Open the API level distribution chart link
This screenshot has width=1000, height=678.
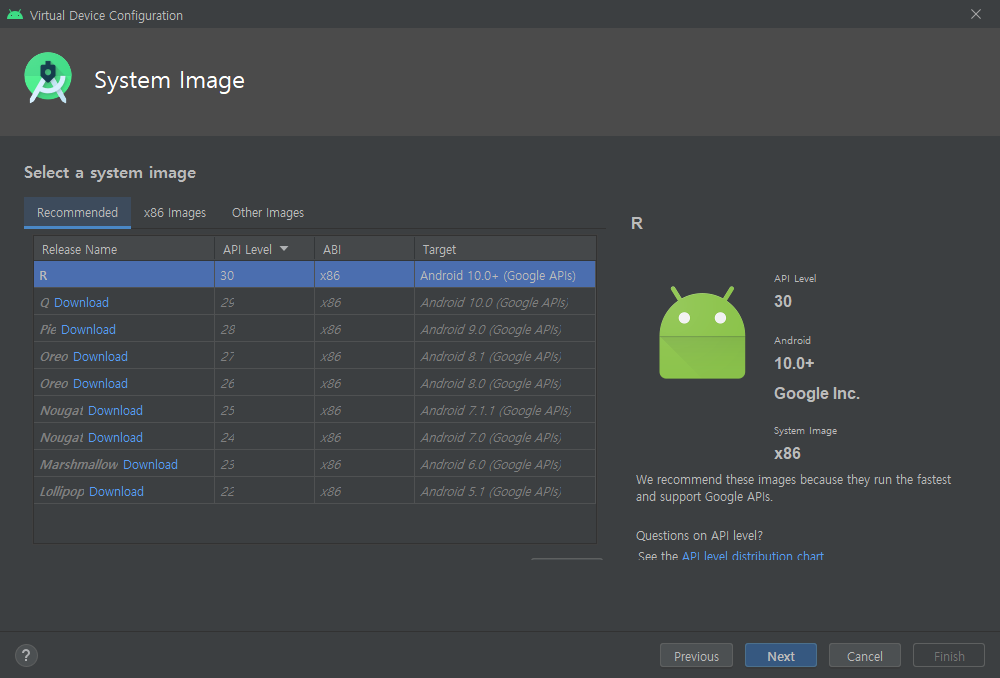pos(753,555)
